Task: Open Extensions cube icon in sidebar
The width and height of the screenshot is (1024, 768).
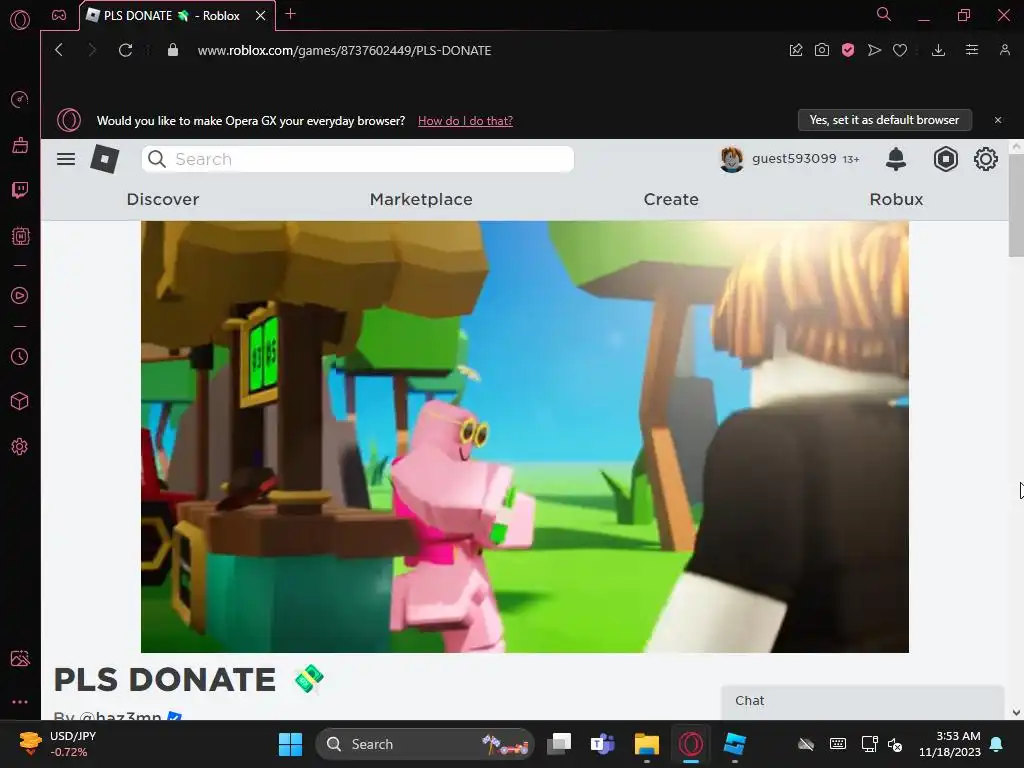Action: click(20, 401)
